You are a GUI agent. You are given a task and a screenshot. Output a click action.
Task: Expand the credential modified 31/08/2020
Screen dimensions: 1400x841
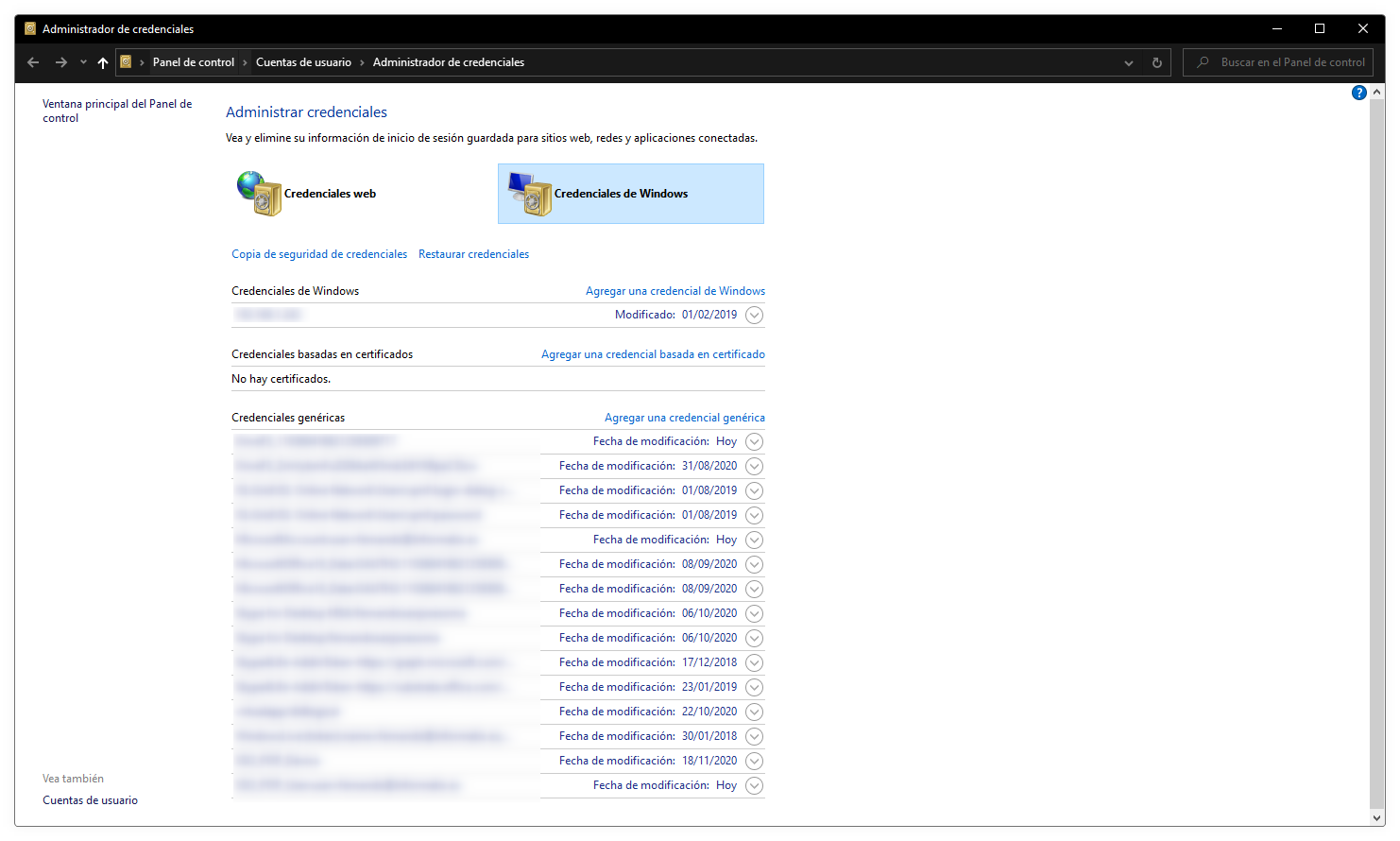coord(753,466)
